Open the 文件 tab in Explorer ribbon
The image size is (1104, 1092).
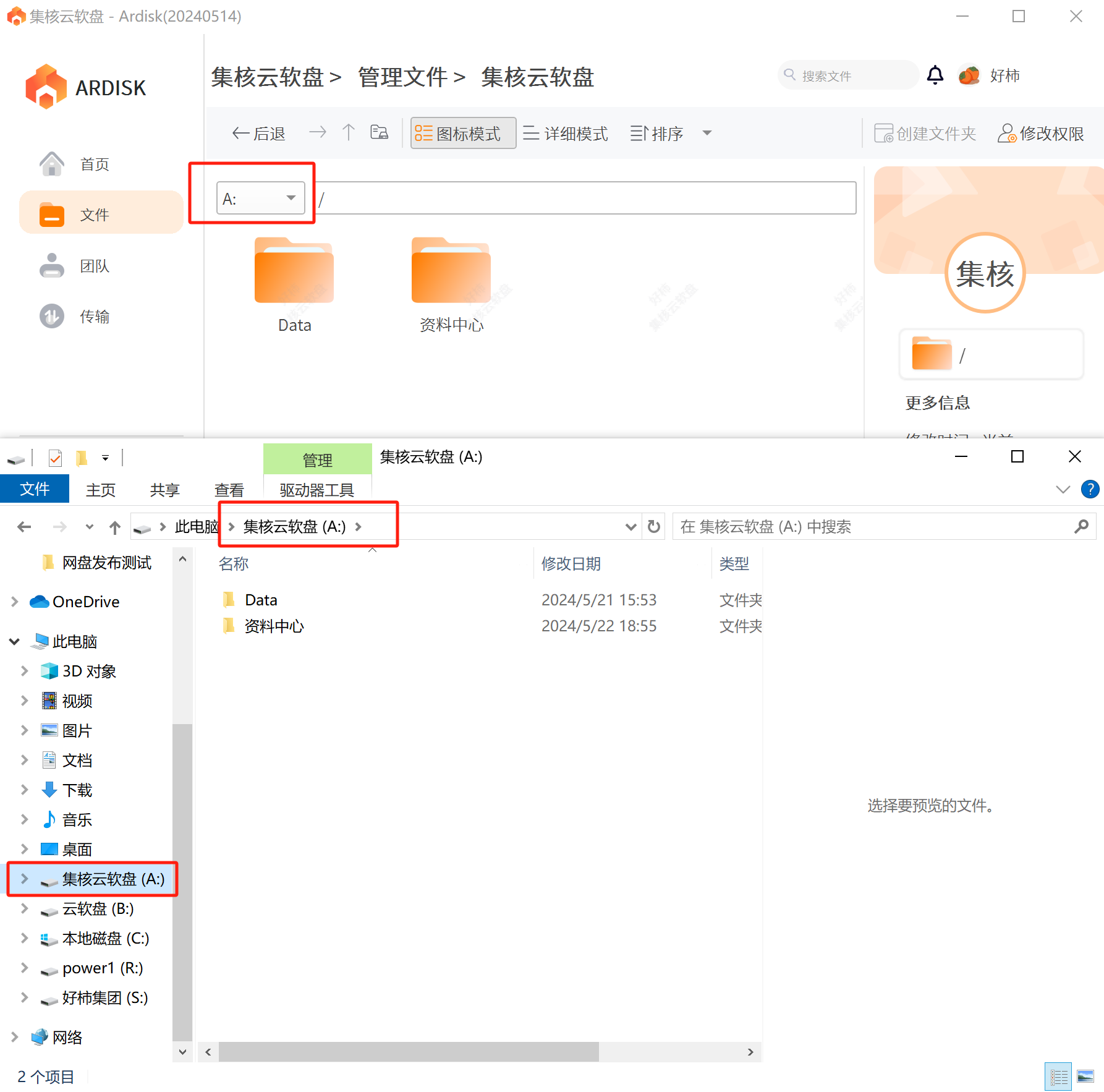click(x=35, y=489)
